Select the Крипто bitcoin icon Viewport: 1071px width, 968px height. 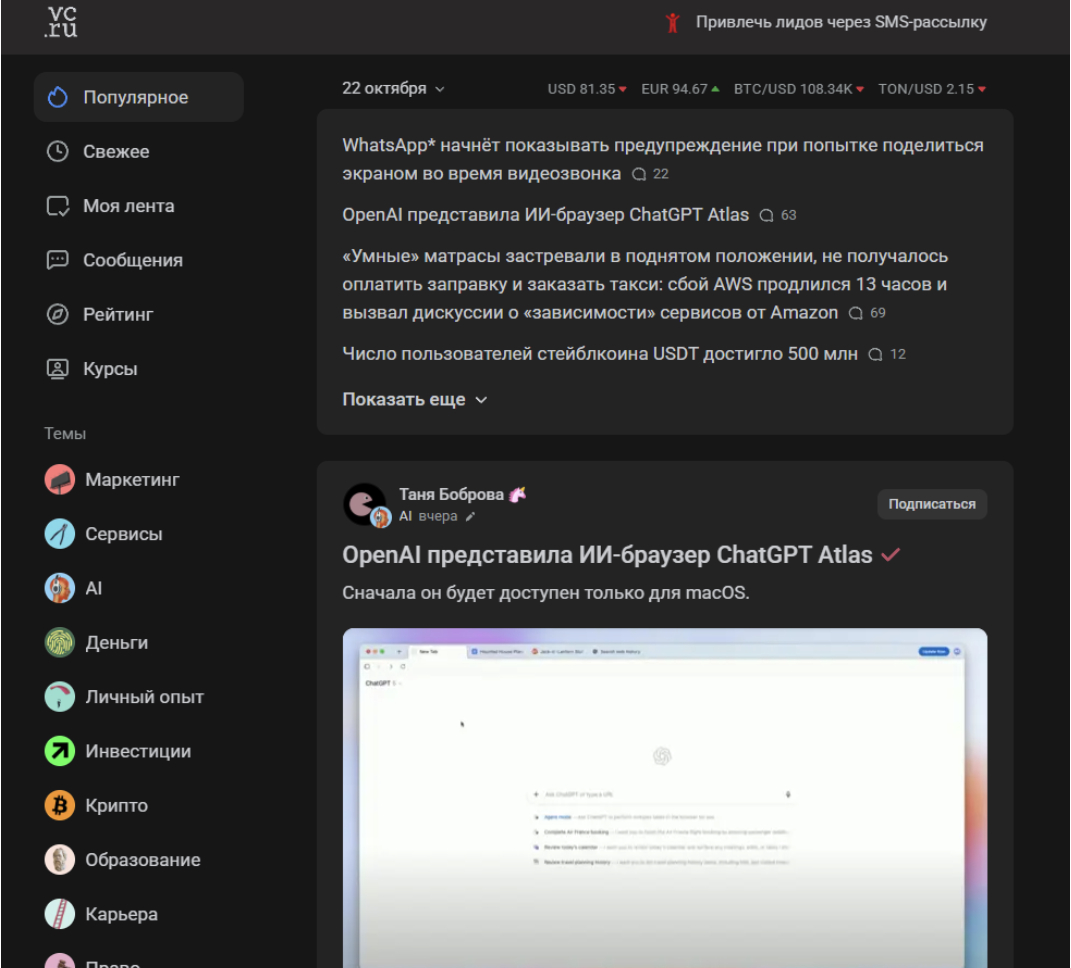60,805
